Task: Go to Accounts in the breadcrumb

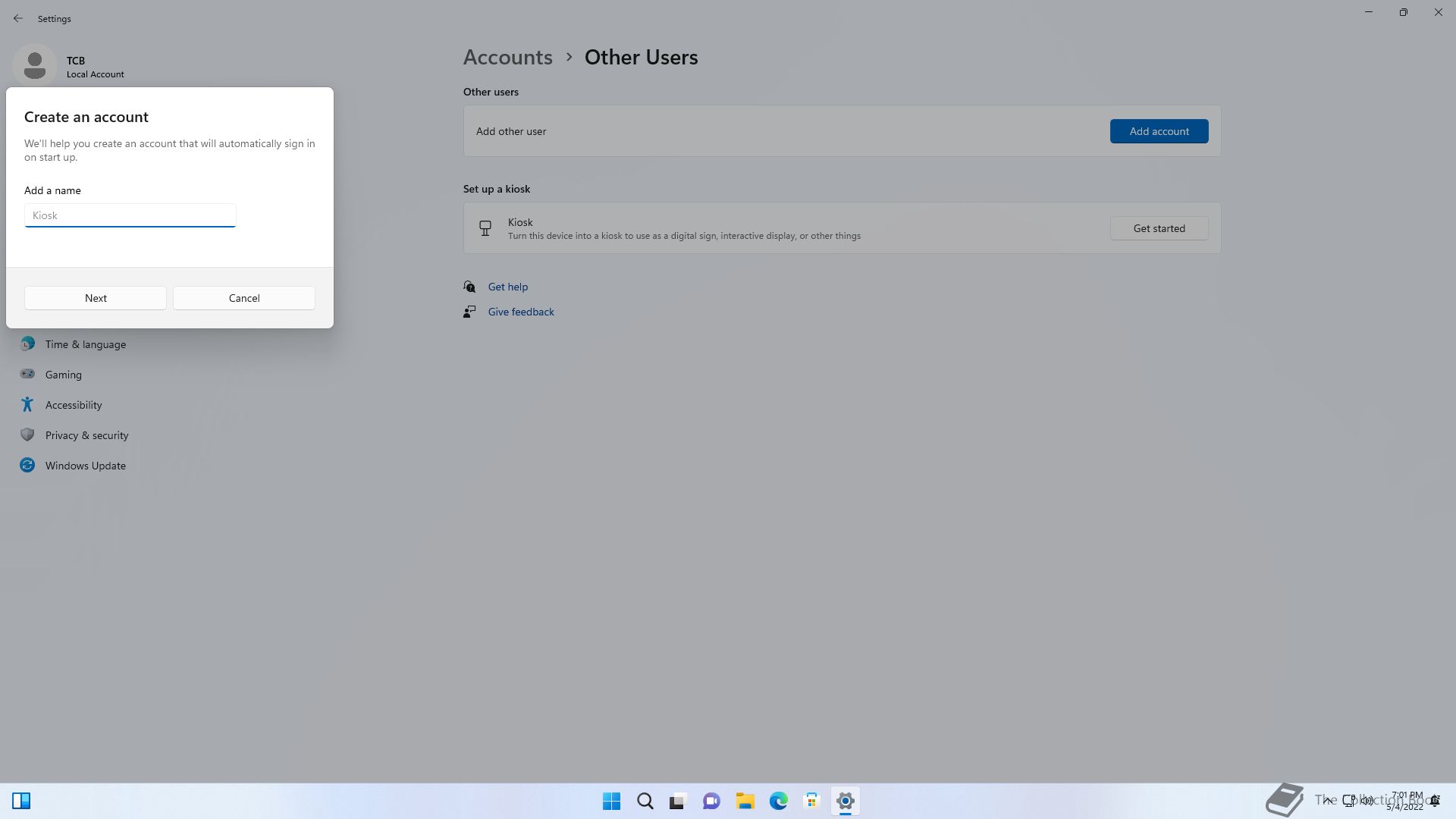Action: coord(507,57)
